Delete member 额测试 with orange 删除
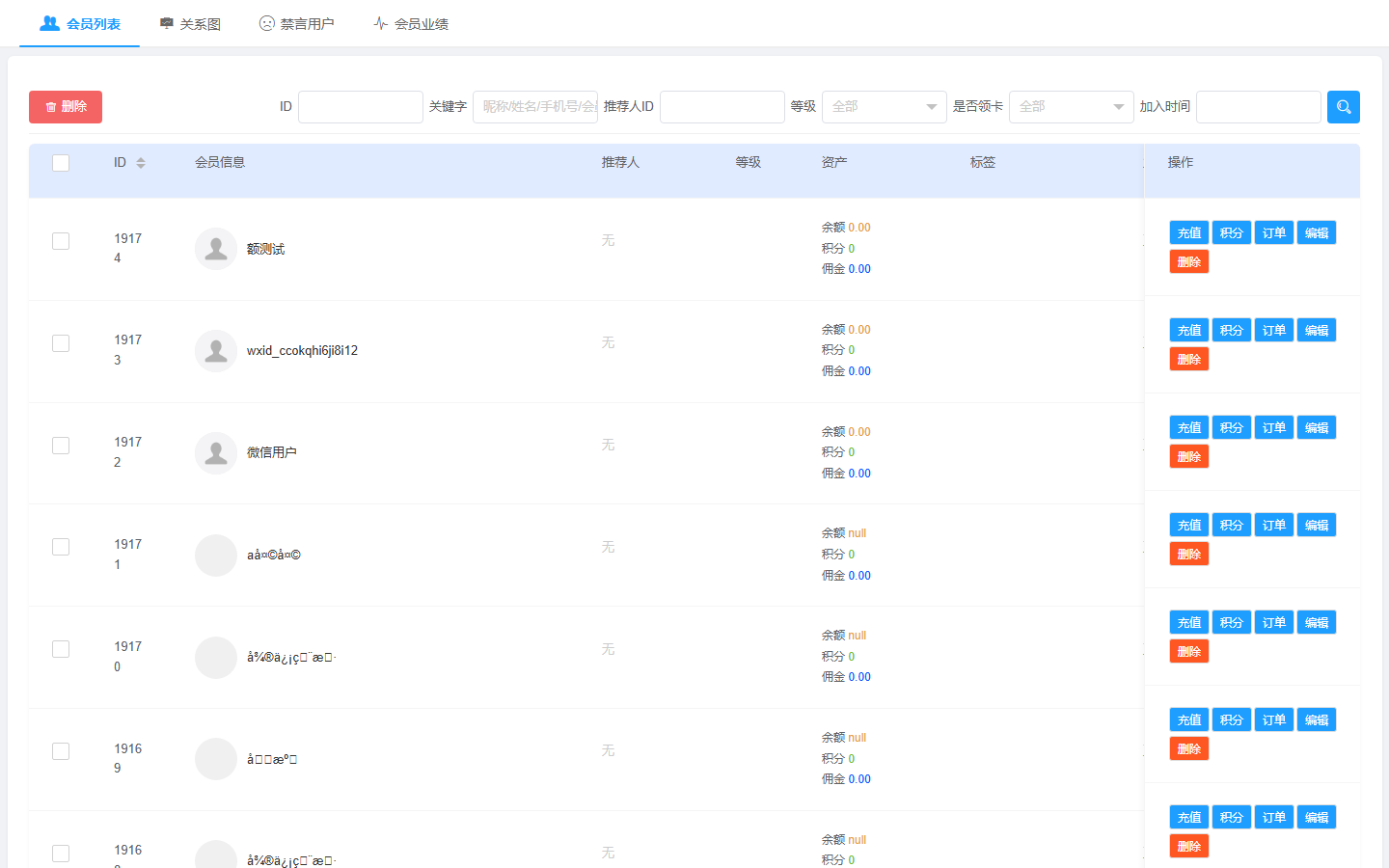 pos(1189,262)
